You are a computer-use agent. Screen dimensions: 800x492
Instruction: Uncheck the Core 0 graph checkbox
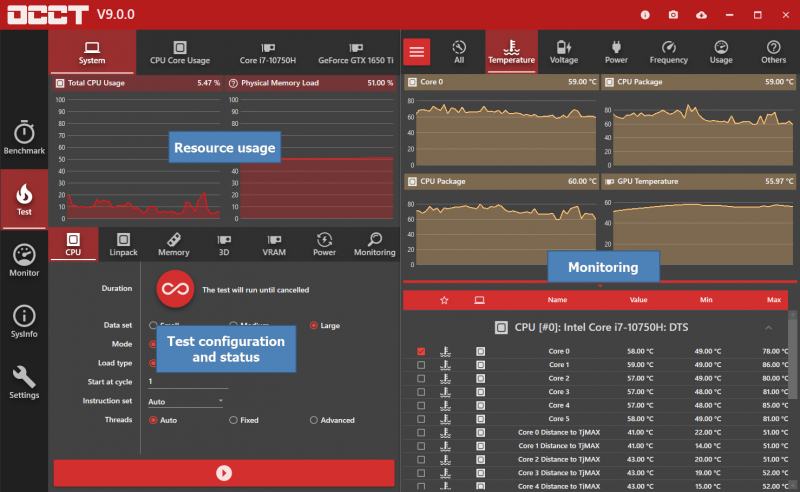pyautogui.click(x=421, y=351)
